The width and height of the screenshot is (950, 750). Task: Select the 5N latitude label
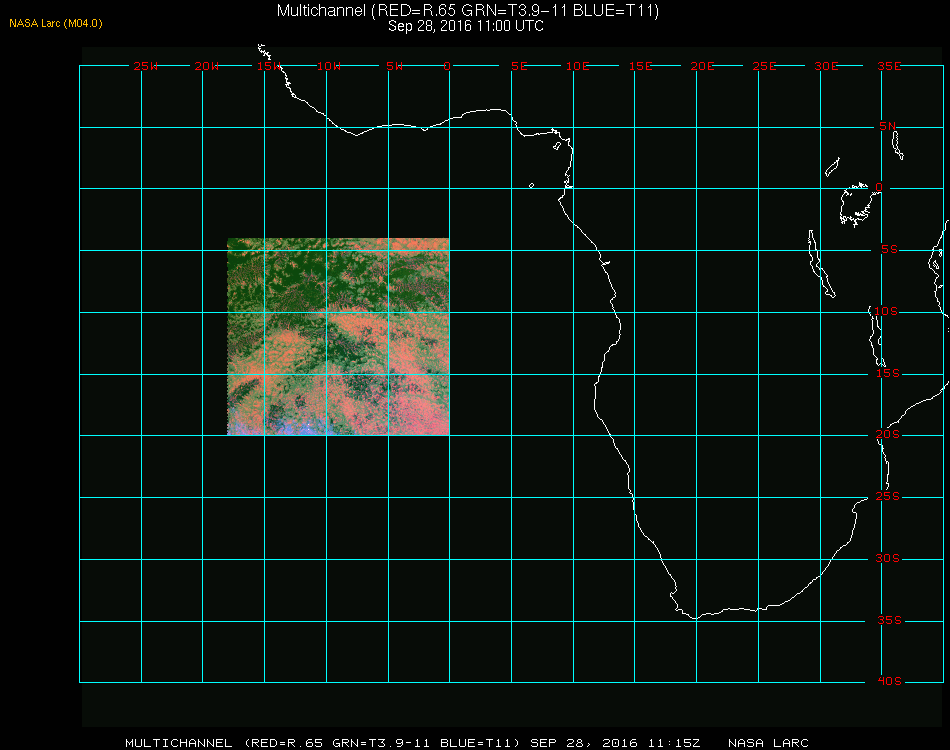point(888,126)
